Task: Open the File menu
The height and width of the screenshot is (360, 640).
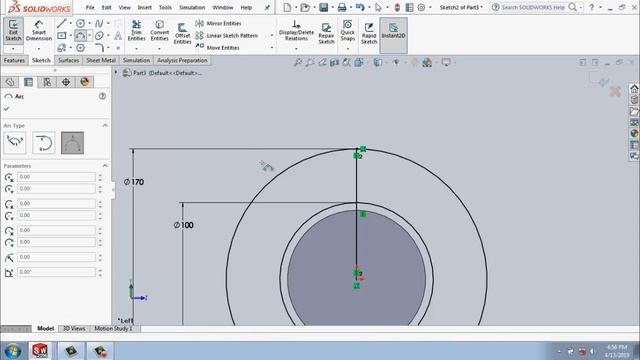Action: (90, 7)
